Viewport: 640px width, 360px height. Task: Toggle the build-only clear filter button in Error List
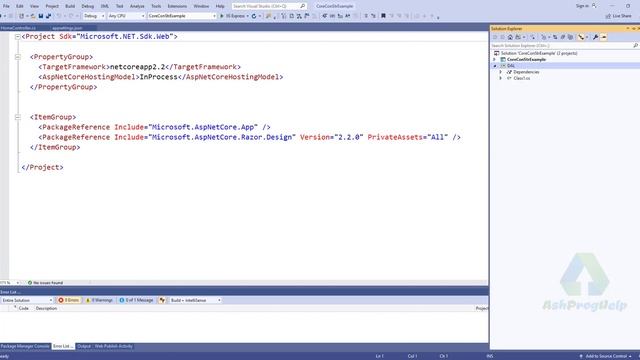click(x=162, y=300)
